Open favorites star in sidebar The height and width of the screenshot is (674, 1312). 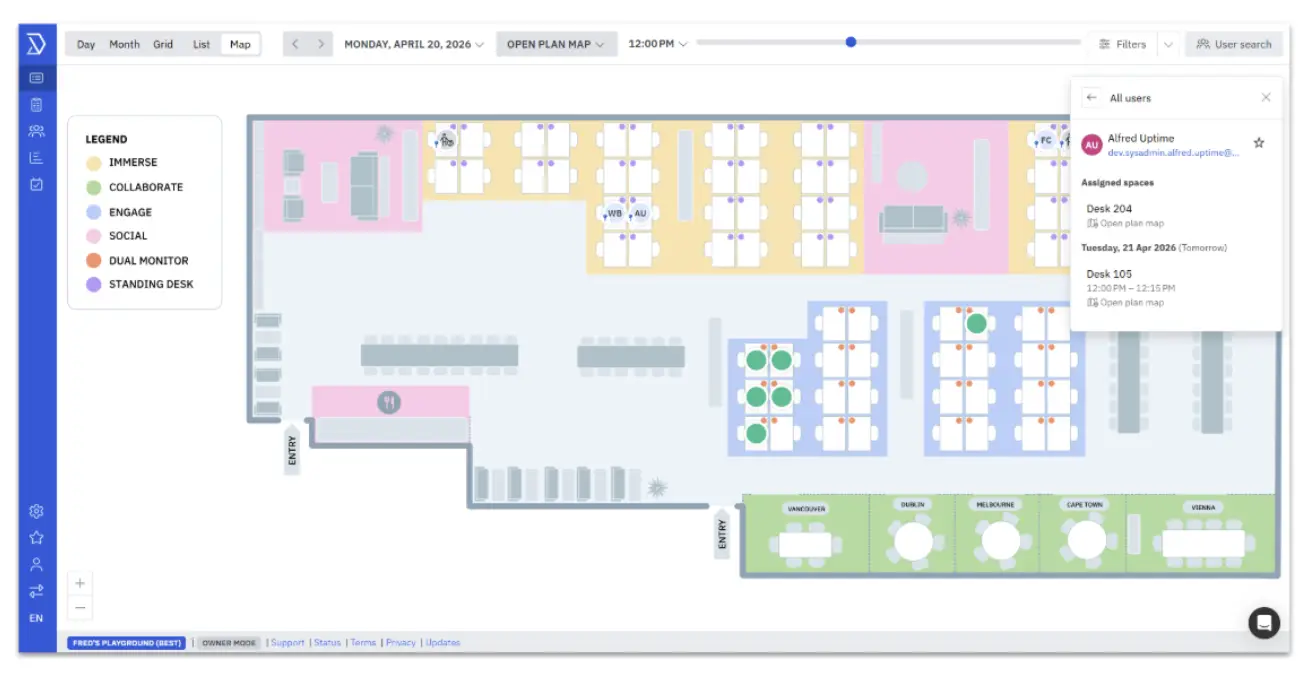(36, 538)
